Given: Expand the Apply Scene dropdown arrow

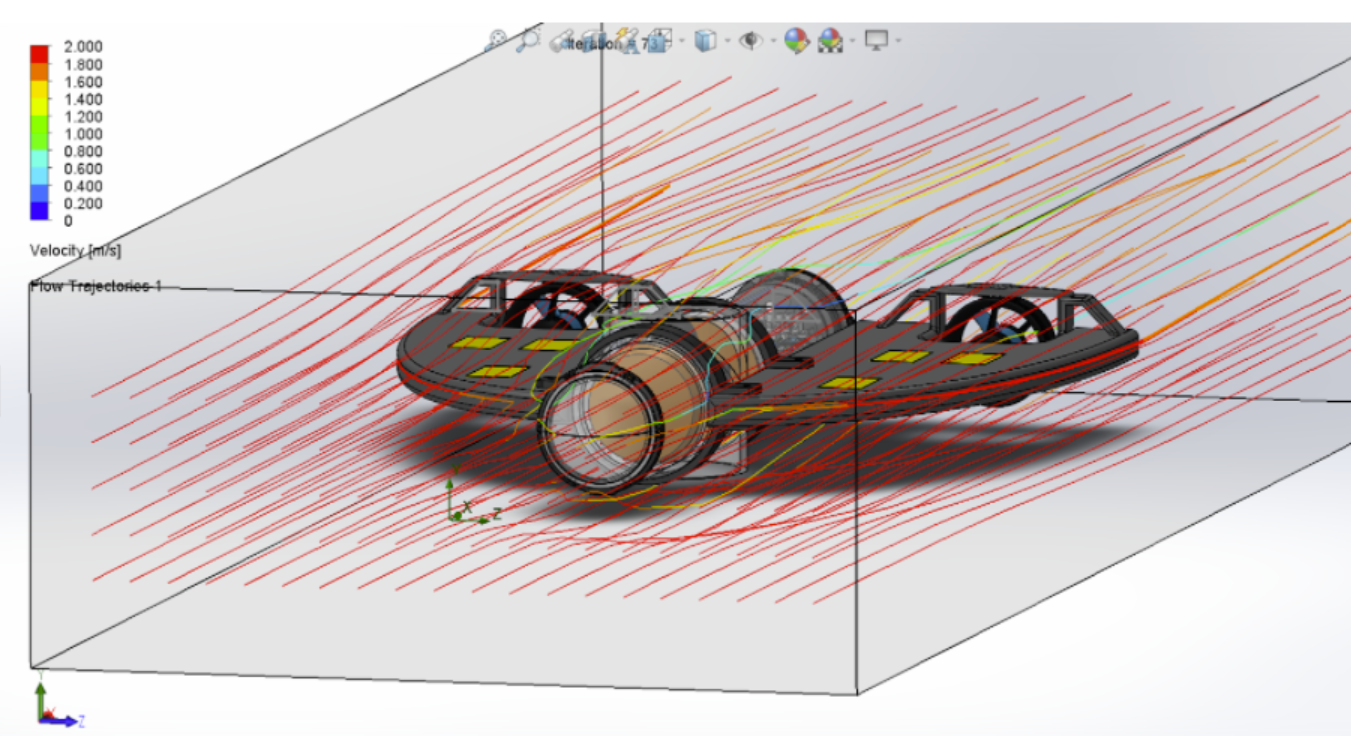Looking at the screenshot, I should [852, 41].
